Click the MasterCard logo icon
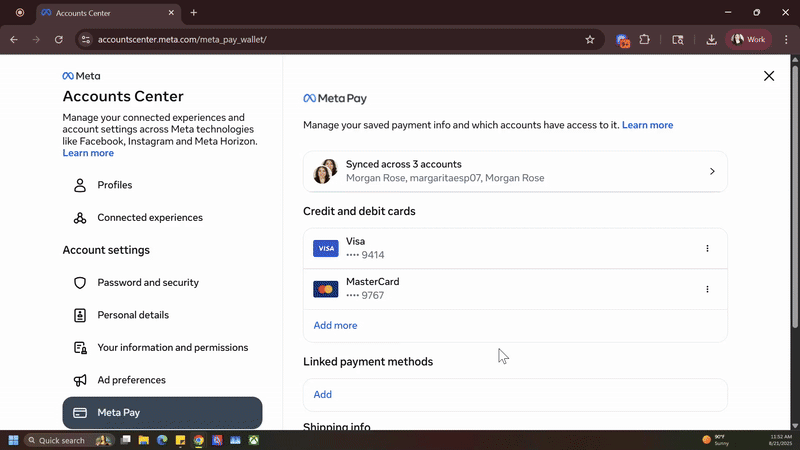800x450 pixels. click(x=325, y=289)
